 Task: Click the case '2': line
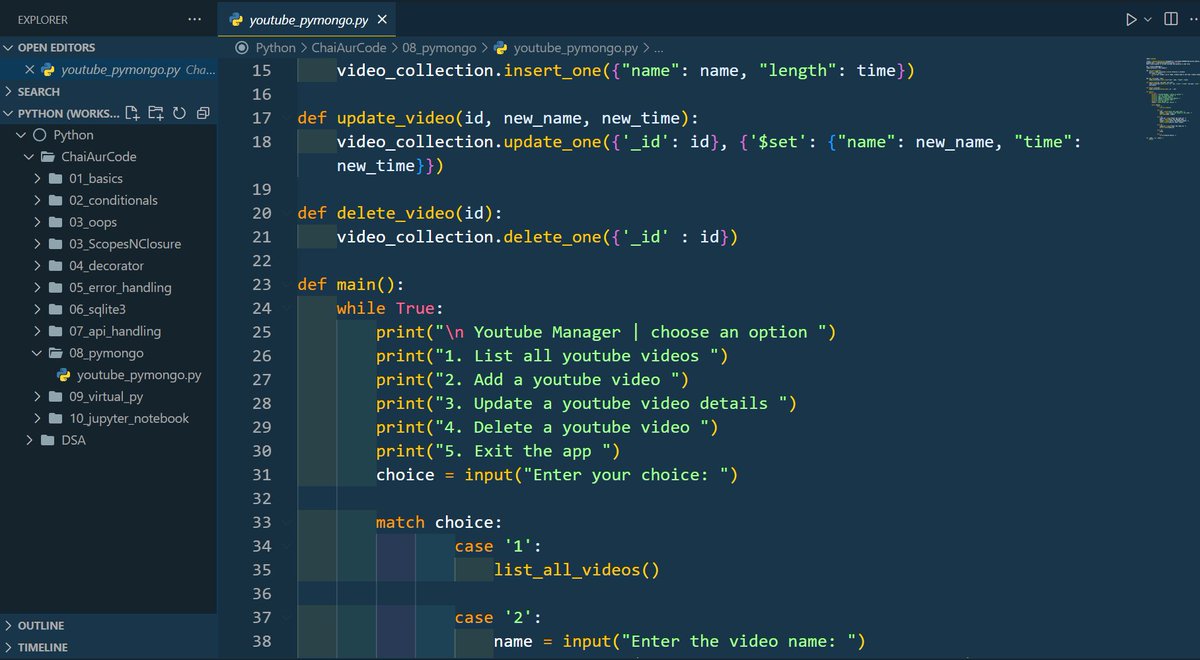(x=498, y=617)
